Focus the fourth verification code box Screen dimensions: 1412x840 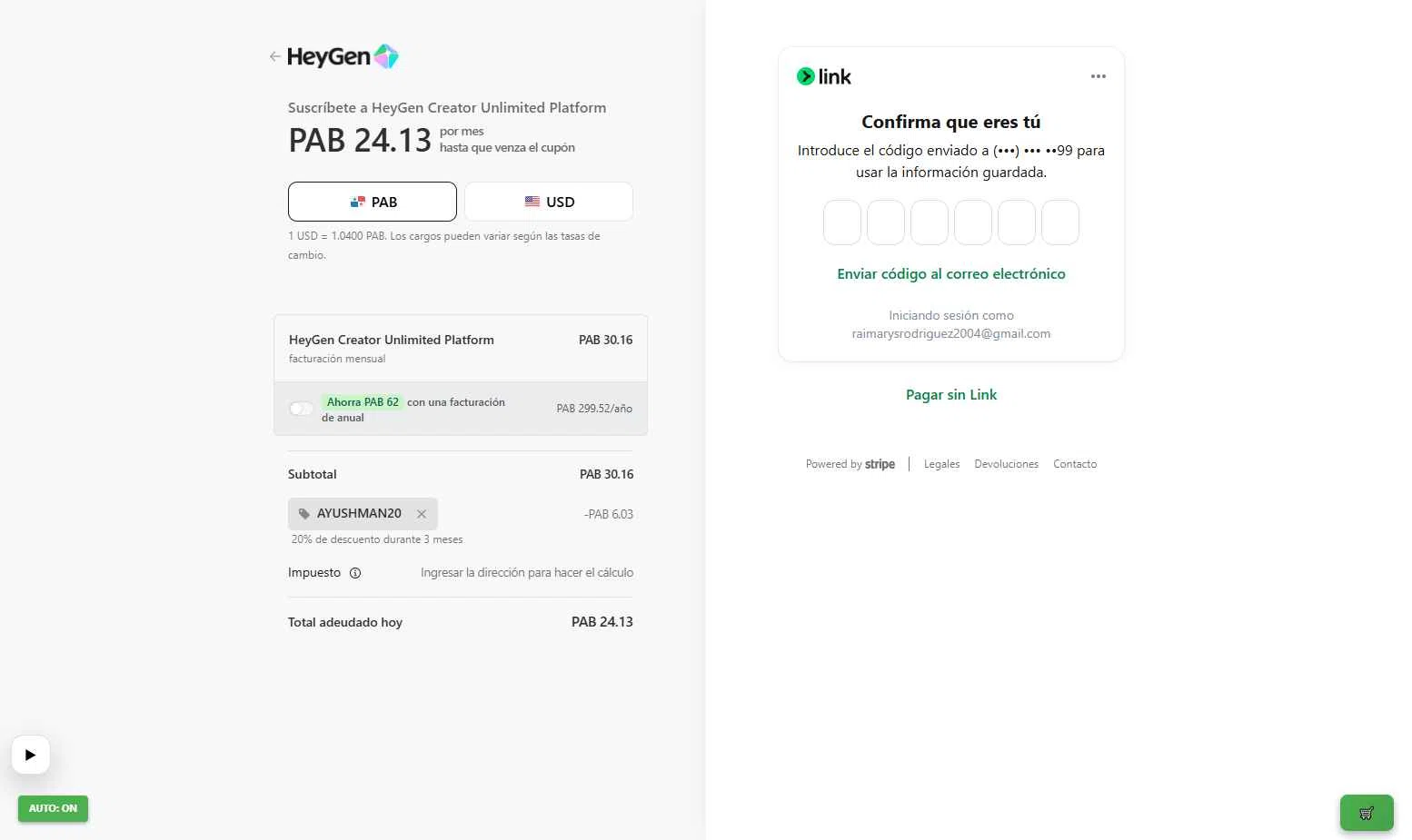pos(973,222)
